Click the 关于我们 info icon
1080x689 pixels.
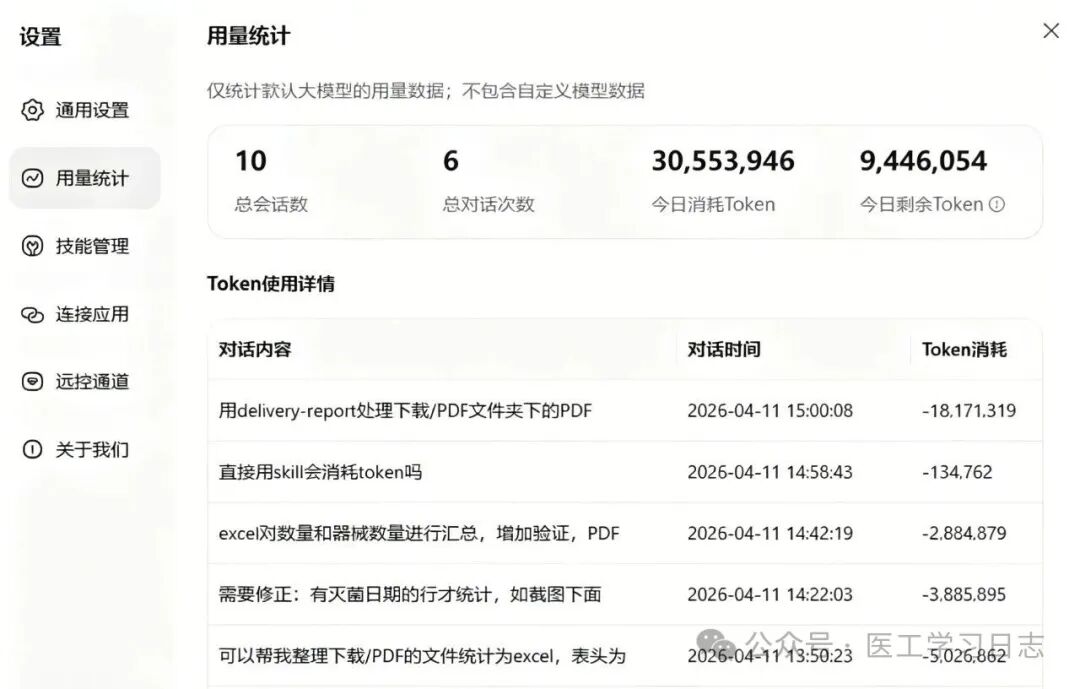click(x=33, y=450)
